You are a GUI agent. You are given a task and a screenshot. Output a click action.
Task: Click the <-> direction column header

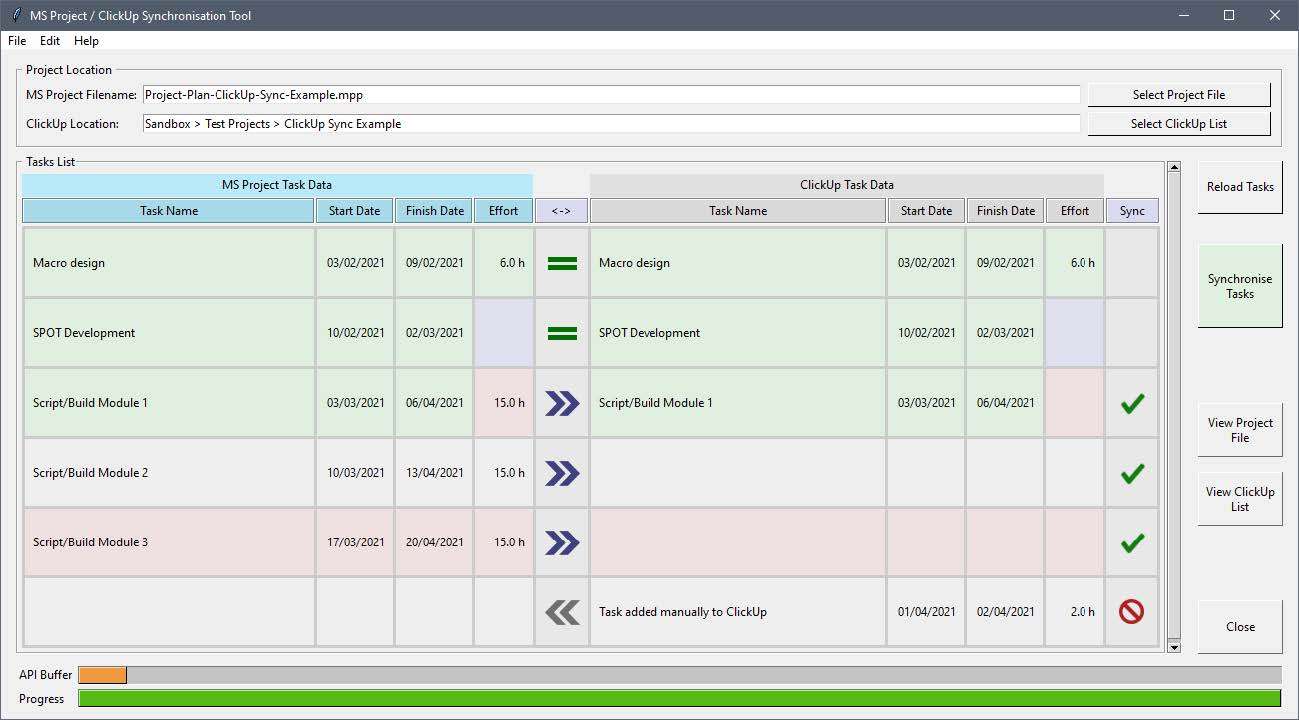coord(561,211)
